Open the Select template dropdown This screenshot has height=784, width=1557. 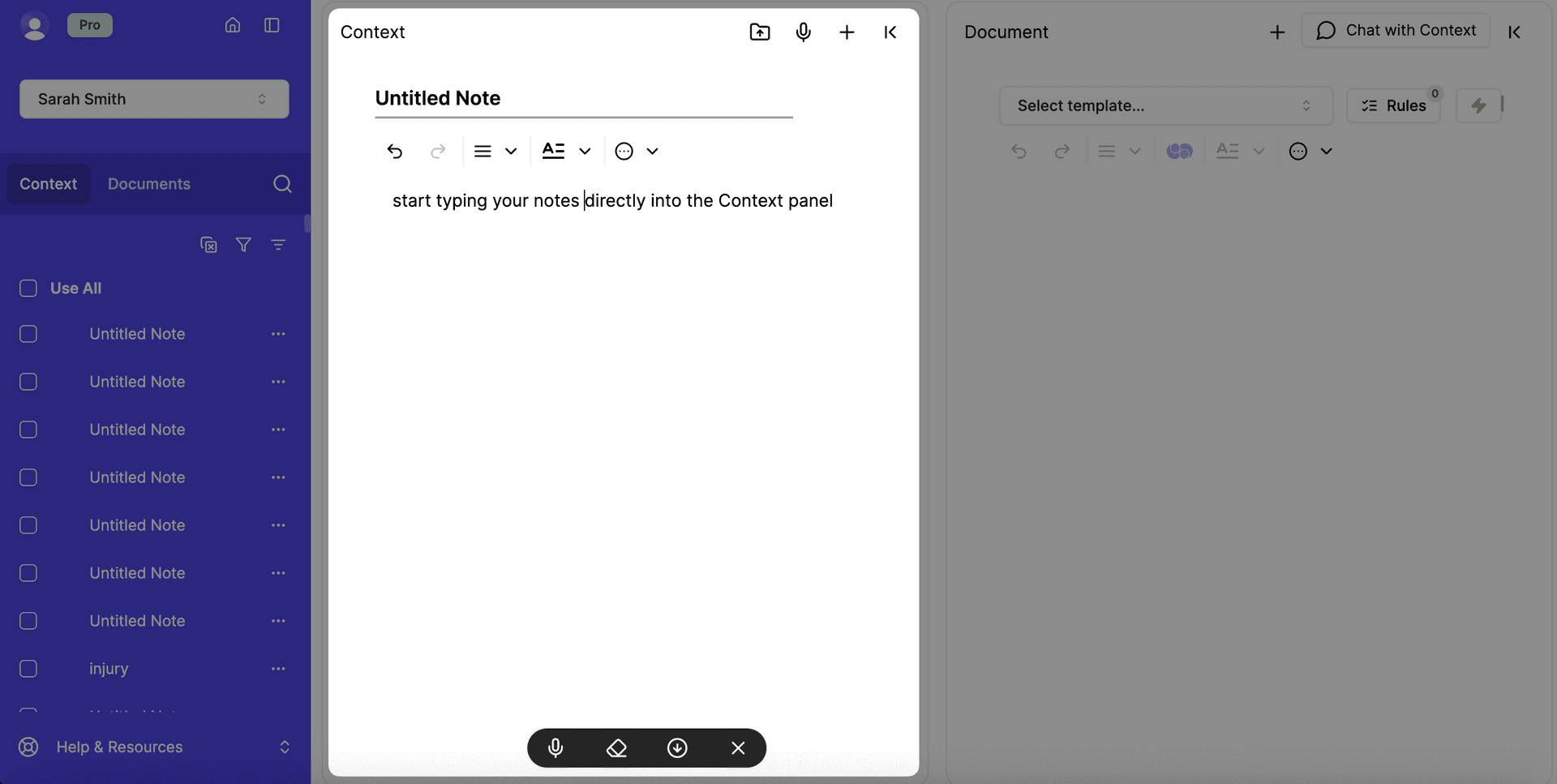[x=1165, y=105]
